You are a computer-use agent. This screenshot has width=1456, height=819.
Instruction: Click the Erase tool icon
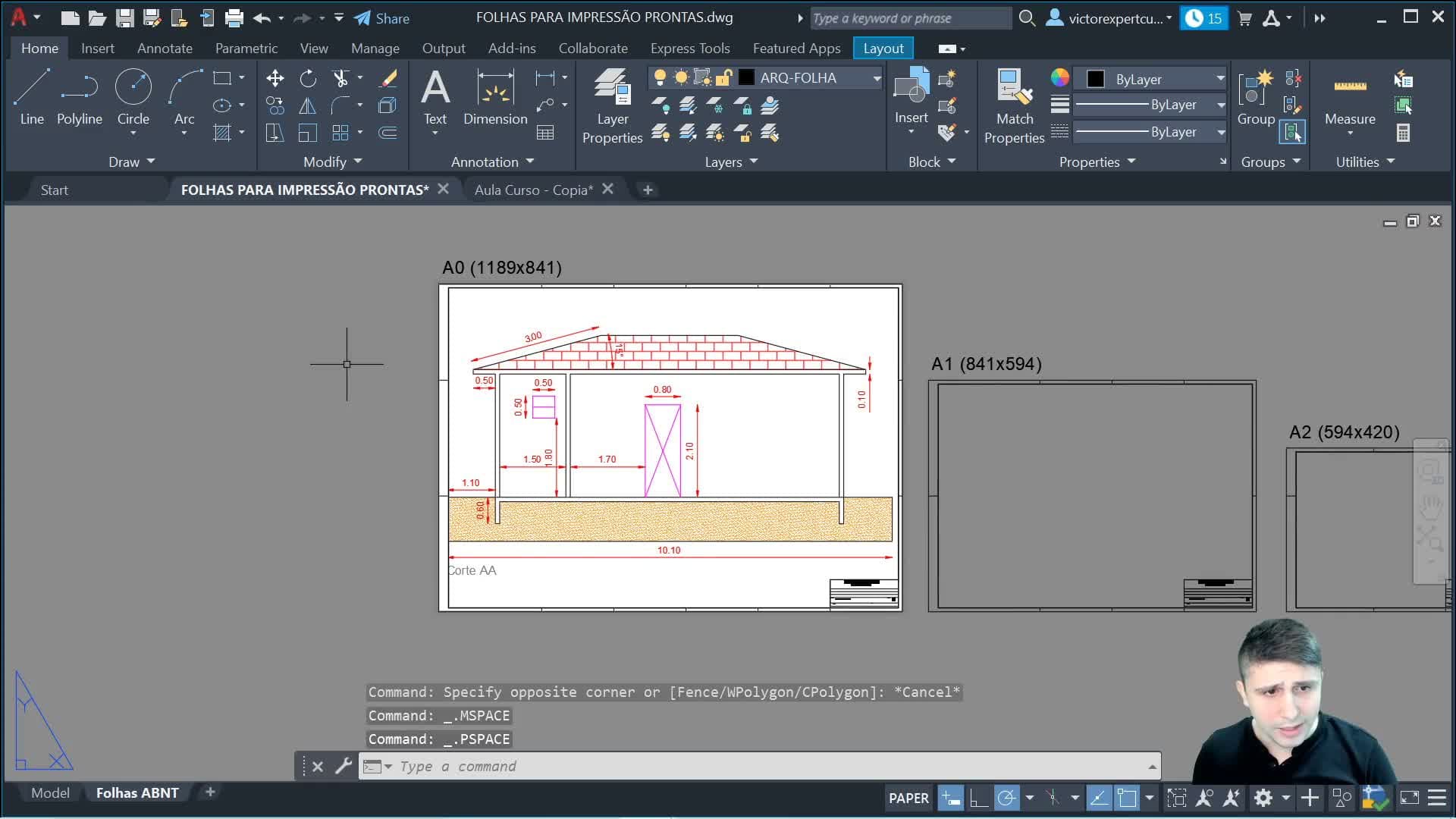[388, 78]
